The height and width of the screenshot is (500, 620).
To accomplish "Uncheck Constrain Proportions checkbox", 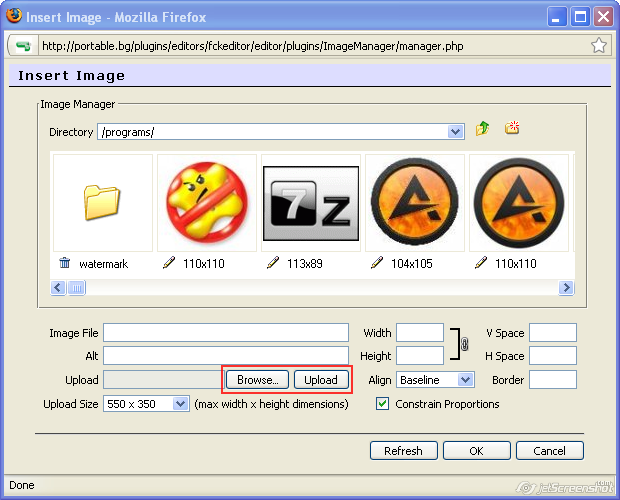I will 382,404.
